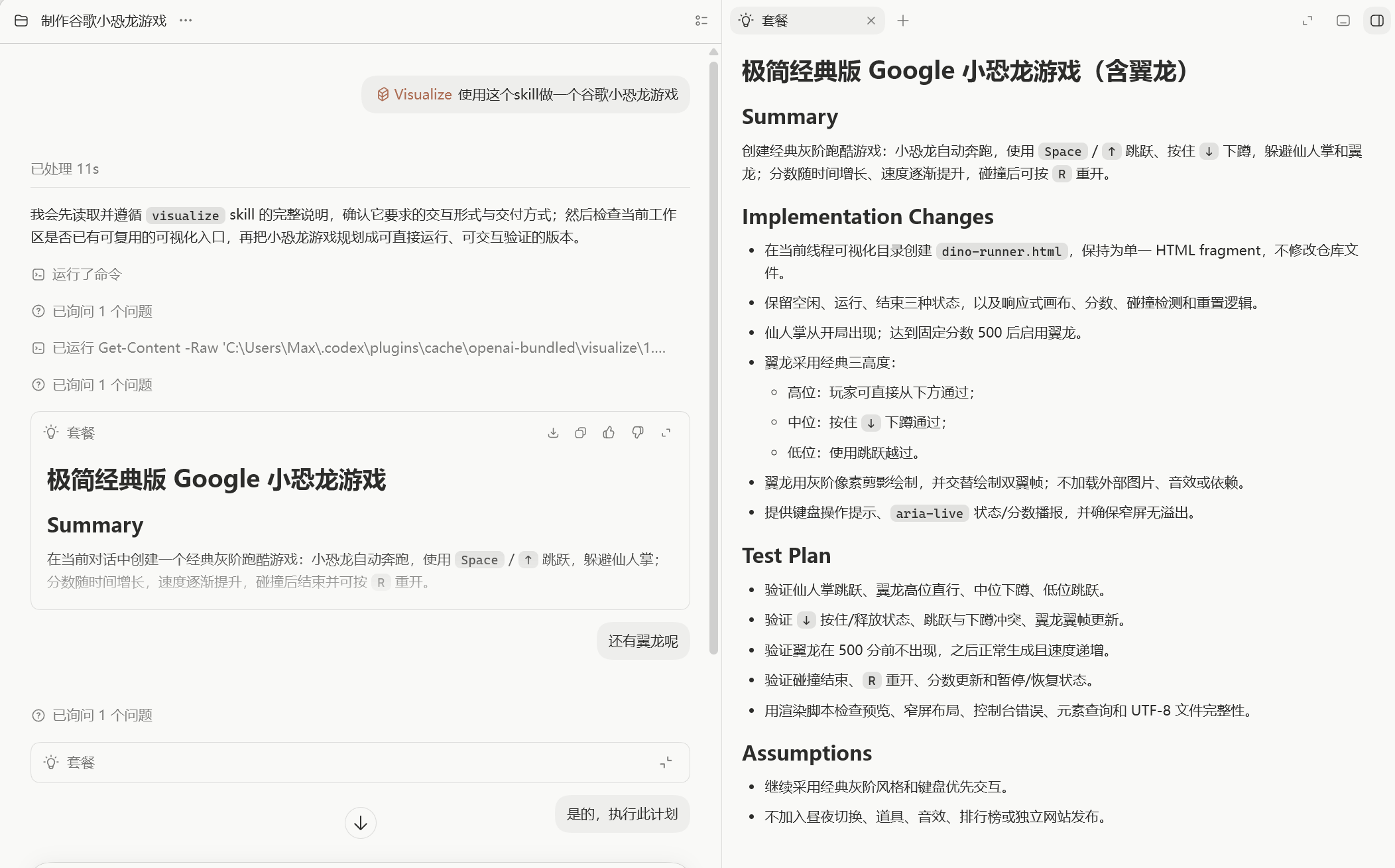
Task: Expand the first 套餐 card to full view
Action: pos(666,433)
